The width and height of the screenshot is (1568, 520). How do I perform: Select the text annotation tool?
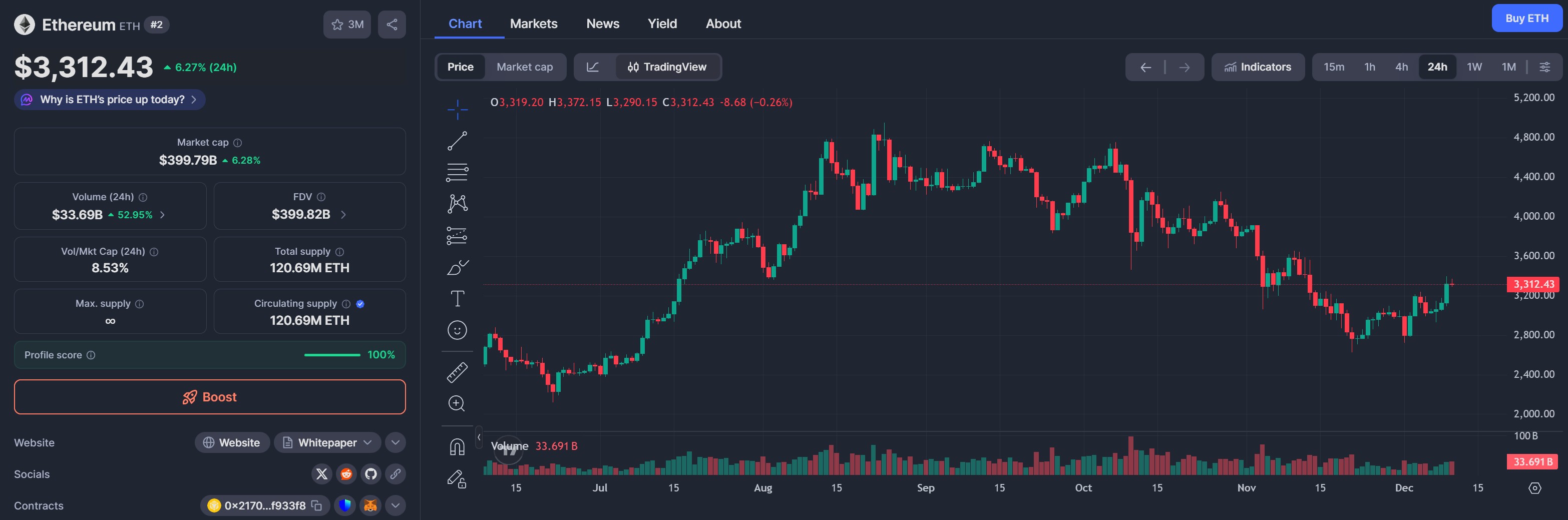(457, 299)
